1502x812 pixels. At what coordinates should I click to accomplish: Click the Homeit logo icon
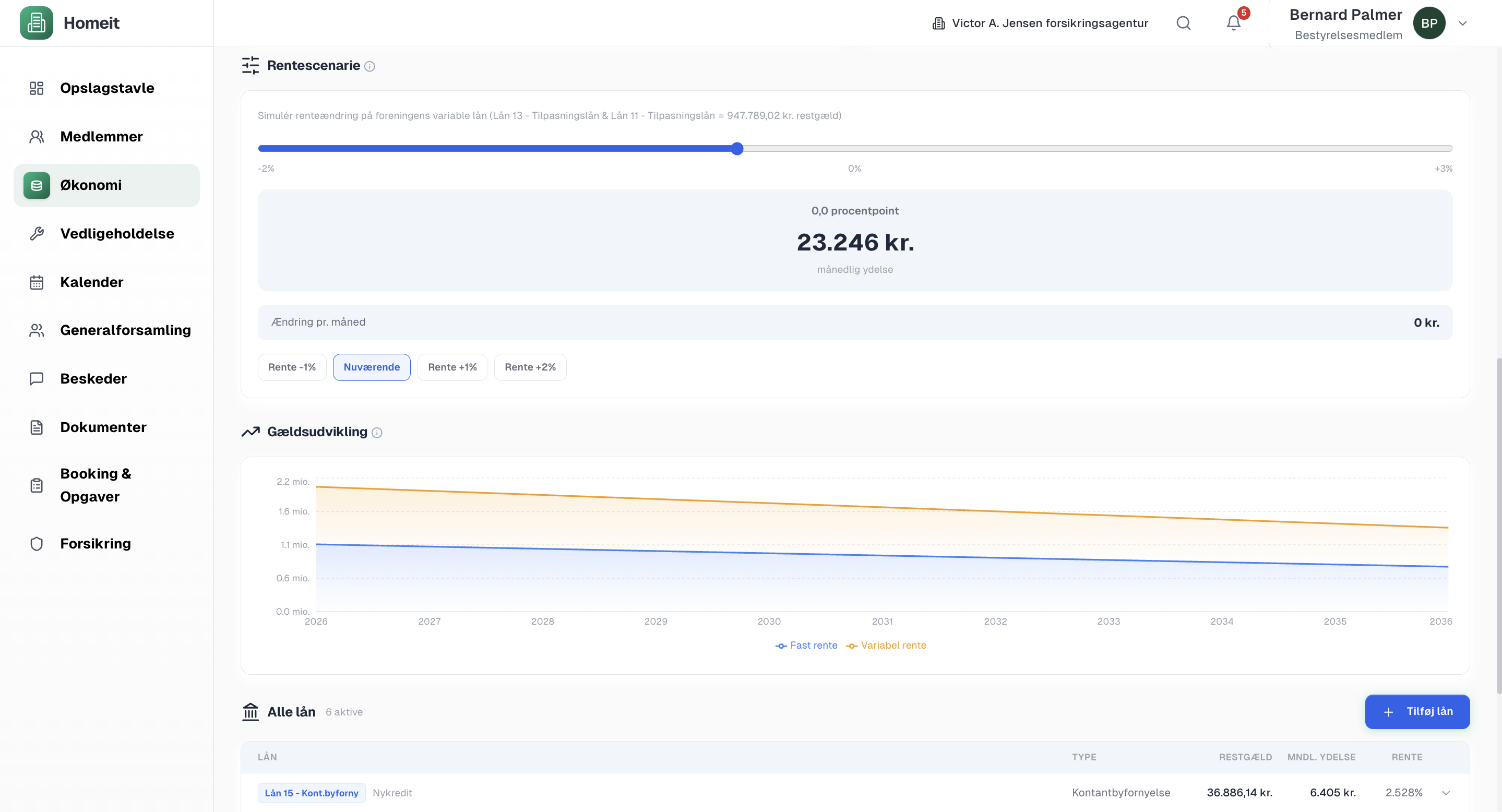(x=36, y=23)
